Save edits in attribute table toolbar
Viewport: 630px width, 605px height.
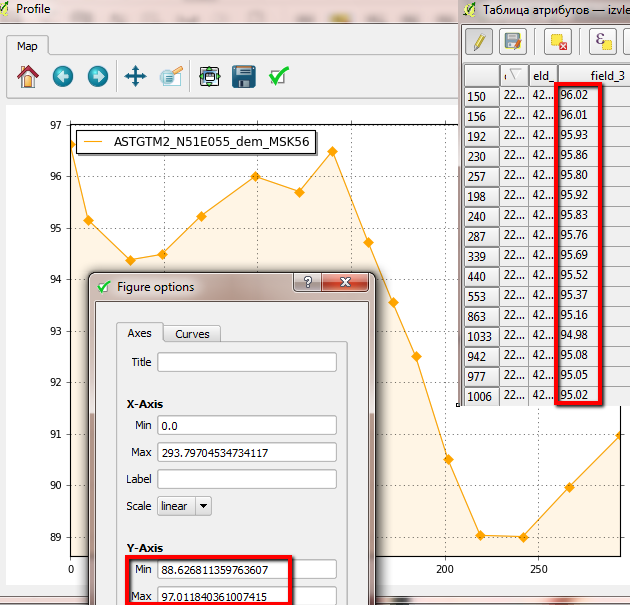(x=513, y=42)
